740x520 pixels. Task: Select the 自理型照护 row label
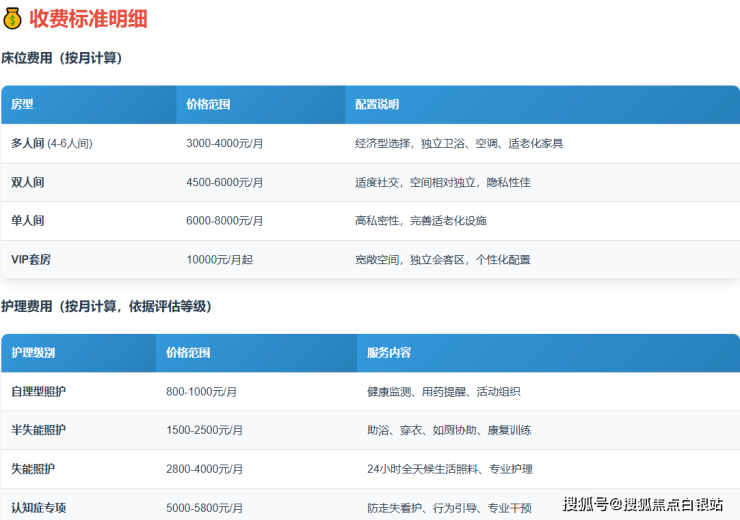39,392
